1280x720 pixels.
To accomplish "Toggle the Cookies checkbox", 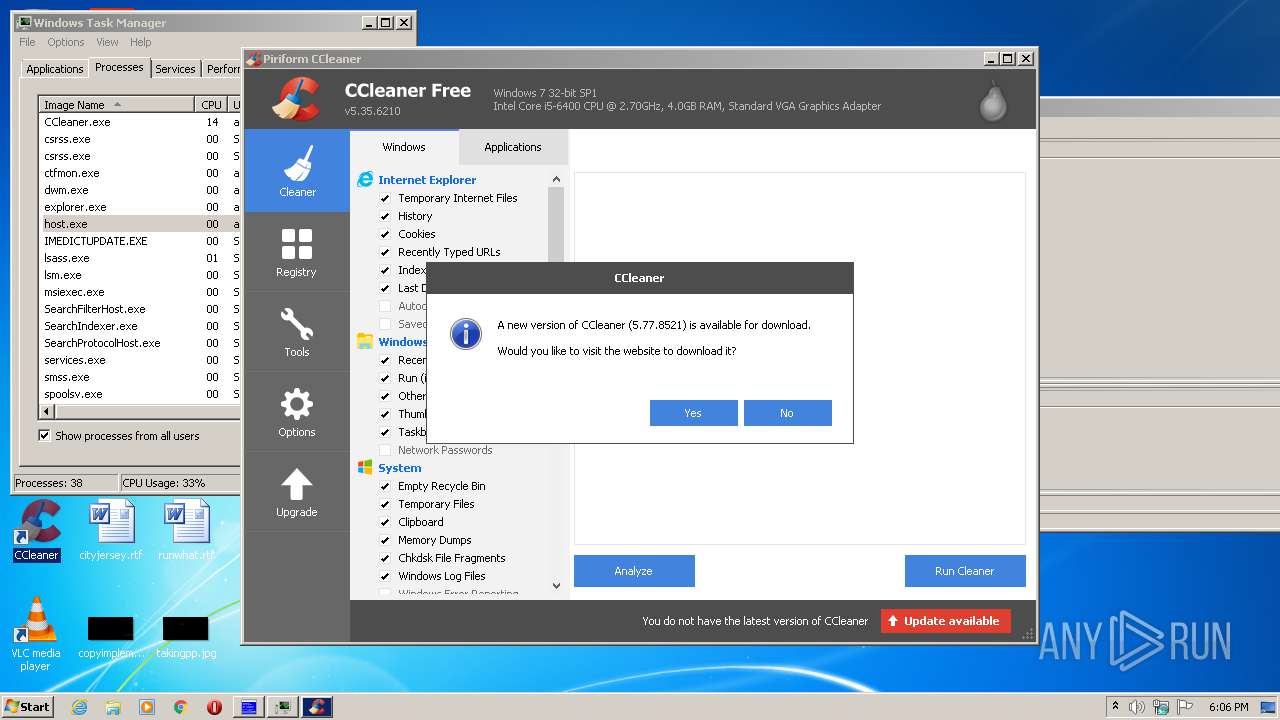I will pyautogui.click(x=385, y=234).
